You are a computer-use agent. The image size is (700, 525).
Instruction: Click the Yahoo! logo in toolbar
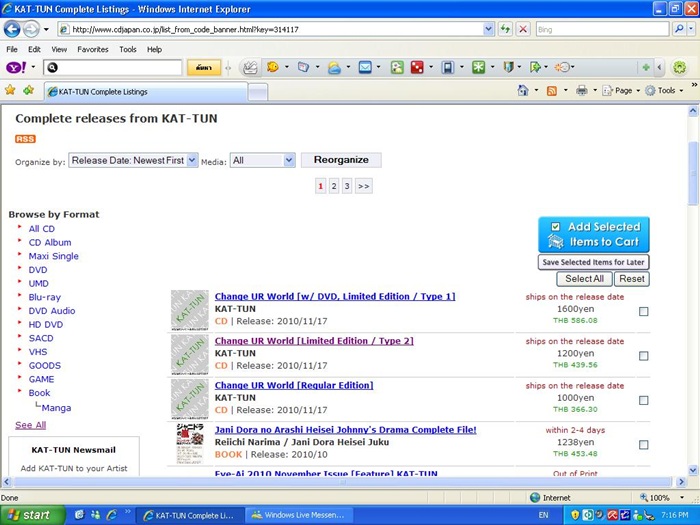coord(16,67)
